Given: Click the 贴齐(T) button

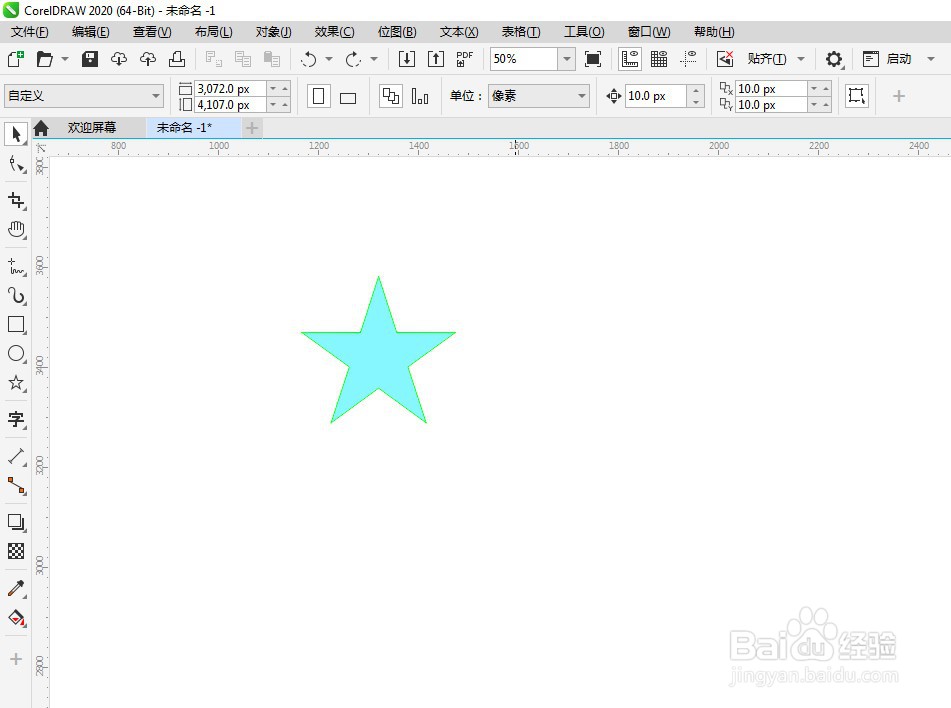Looking at the screenshot, I should [767, 59].
